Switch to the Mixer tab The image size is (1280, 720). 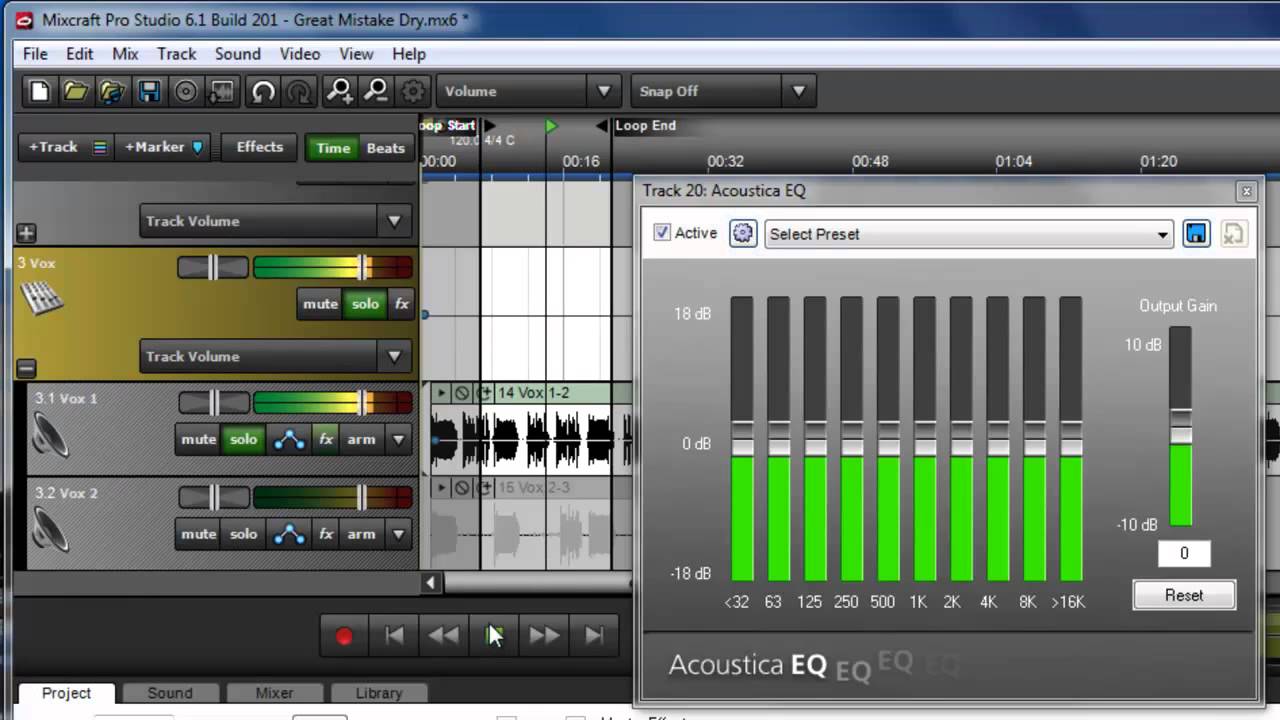pyautogui.click(x=274, y=693)
